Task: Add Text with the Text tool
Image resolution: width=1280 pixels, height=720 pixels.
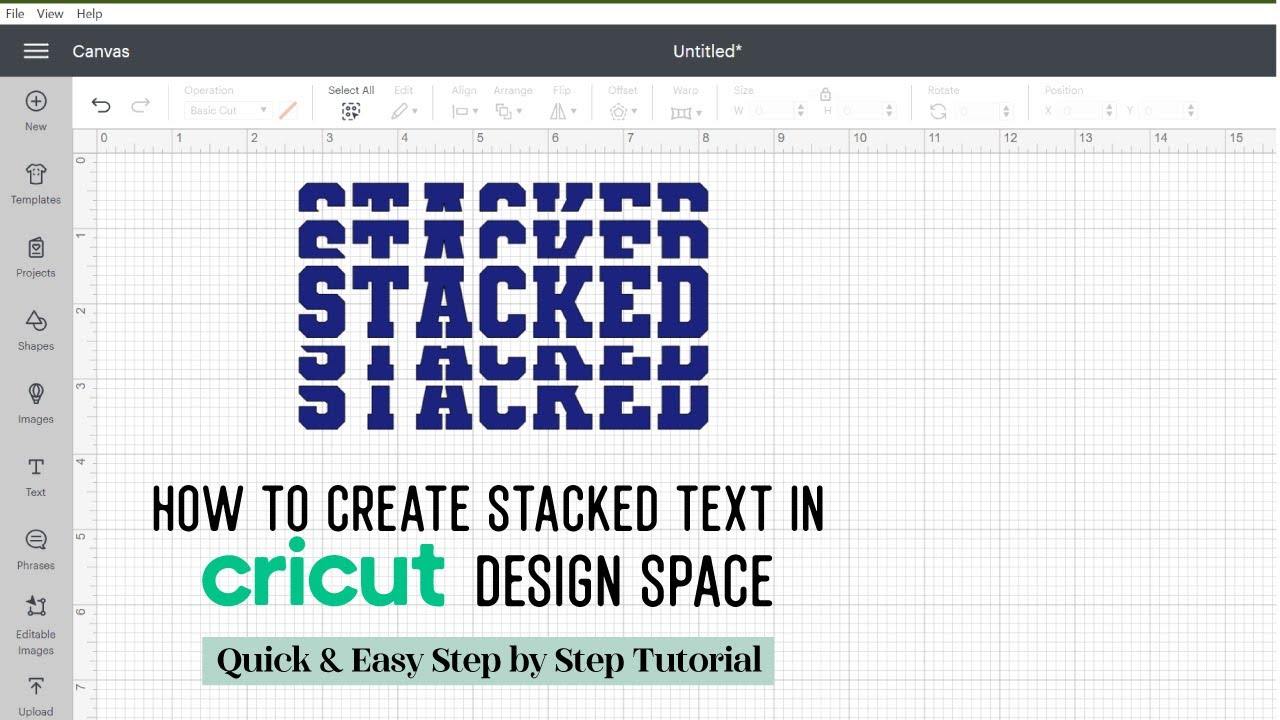Action: [36, 476]
